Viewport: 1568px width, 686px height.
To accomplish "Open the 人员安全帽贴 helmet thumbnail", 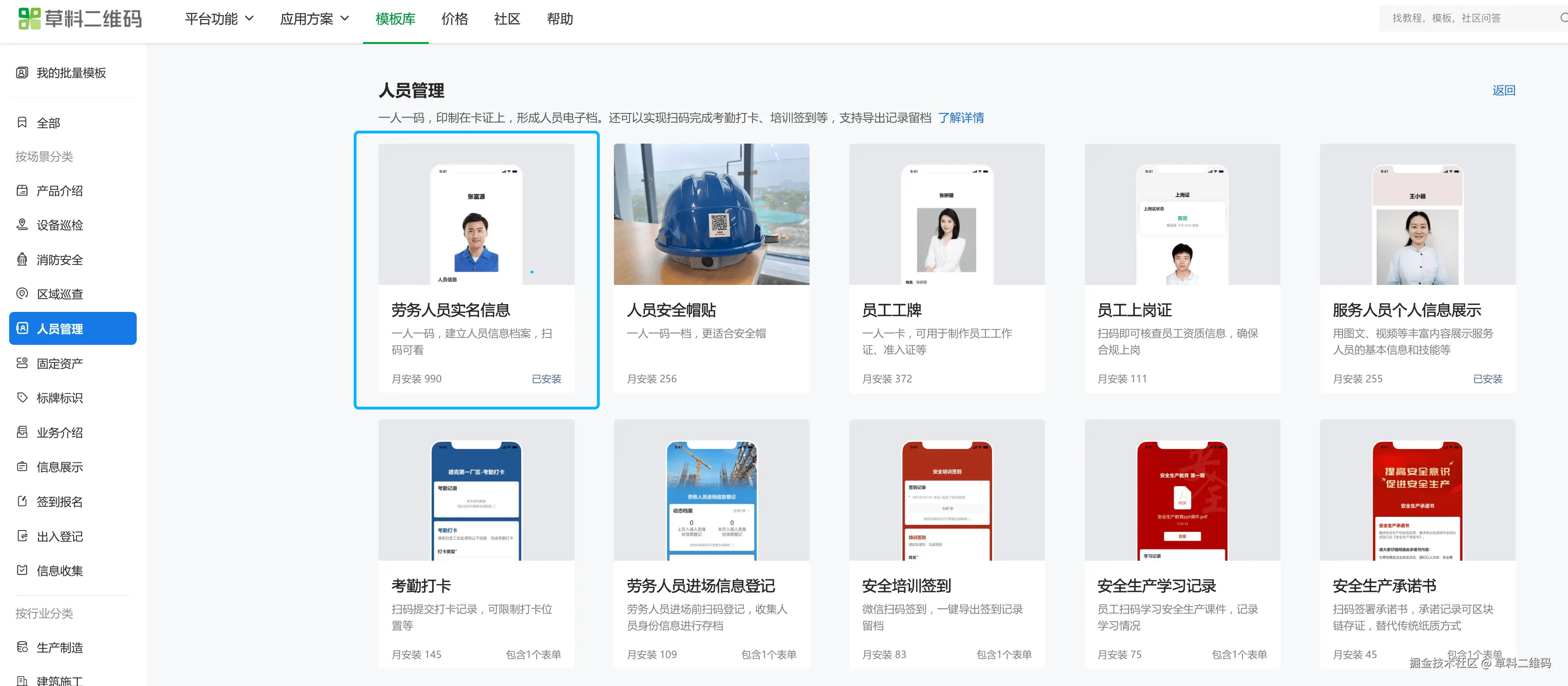I will [x=711, y=214].
